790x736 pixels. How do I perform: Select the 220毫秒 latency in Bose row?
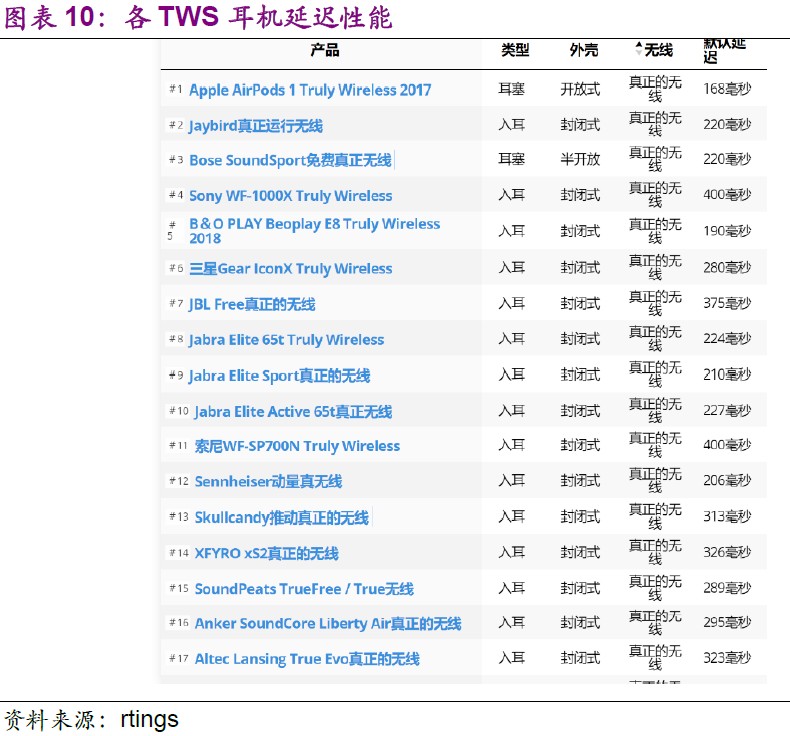click(x=727, y=159)
